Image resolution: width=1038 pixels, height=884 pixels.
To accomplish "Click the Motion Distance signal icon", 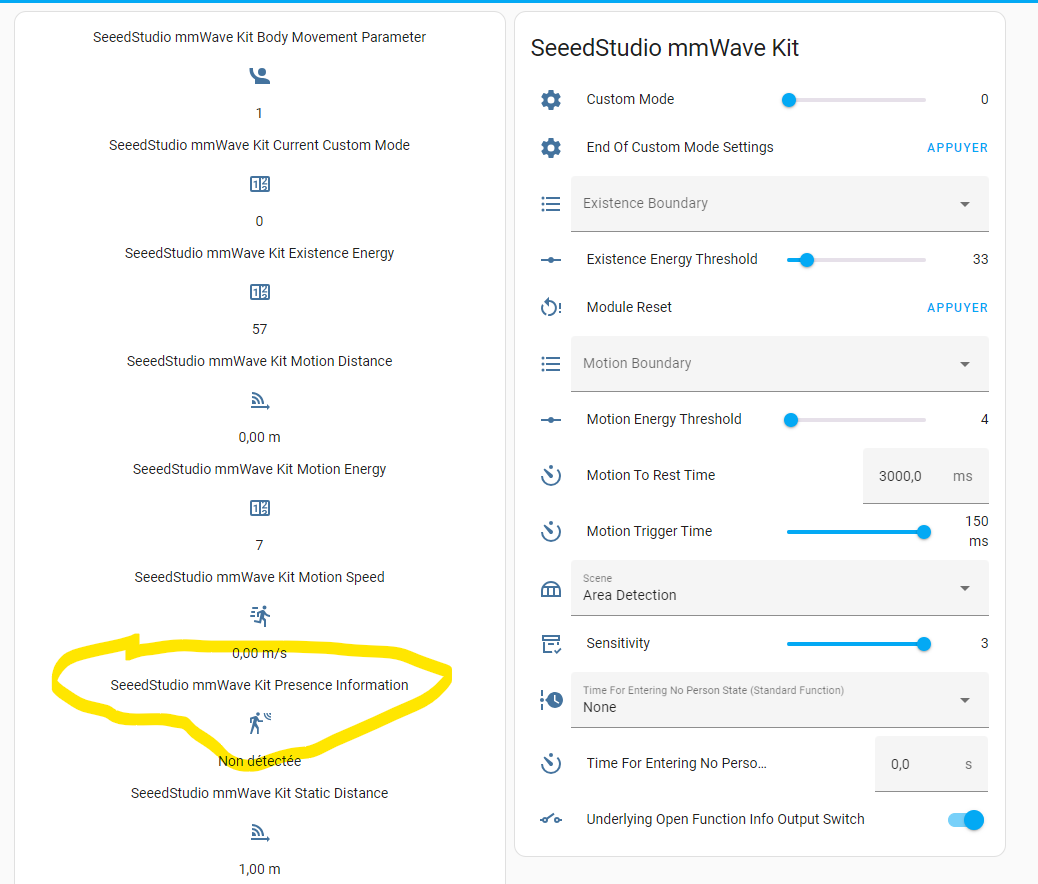I will pos(260,401).
